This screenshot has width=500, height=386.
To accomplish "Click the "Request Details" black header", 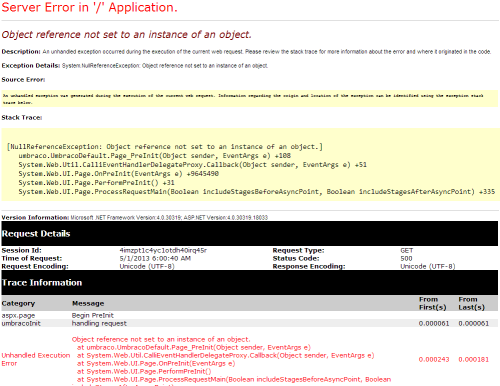I will coord(250,234).
